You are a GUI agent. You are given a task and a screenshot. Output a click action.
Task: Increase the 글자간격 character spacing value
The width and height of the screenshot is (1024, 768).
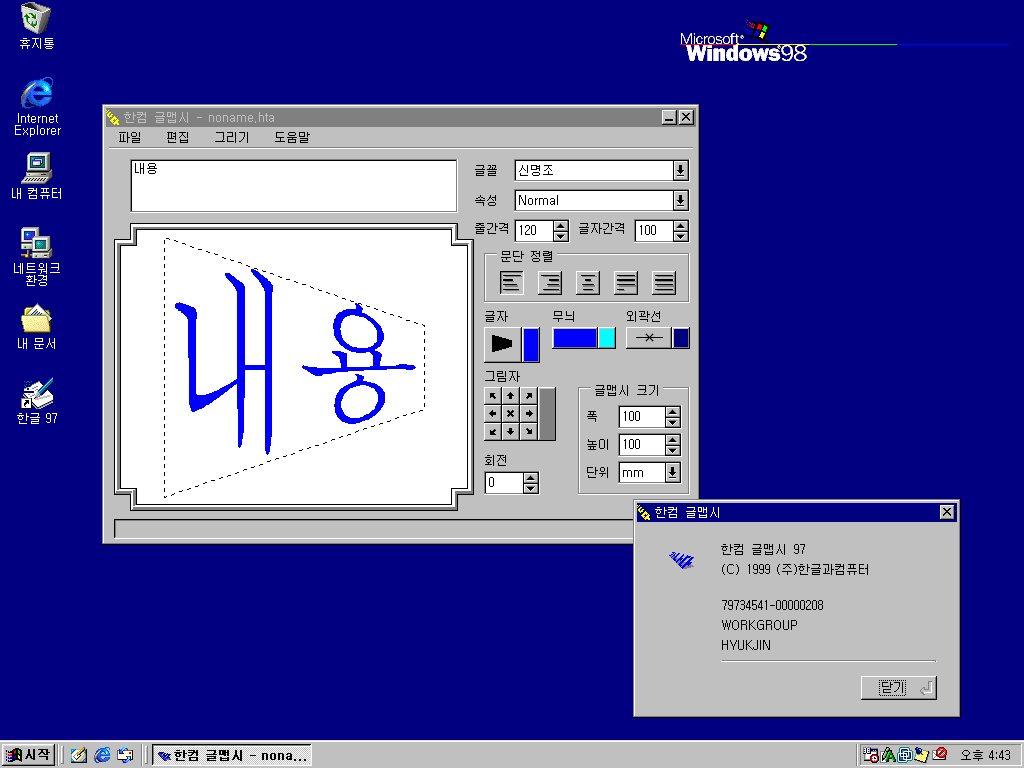tap(680, 225)
